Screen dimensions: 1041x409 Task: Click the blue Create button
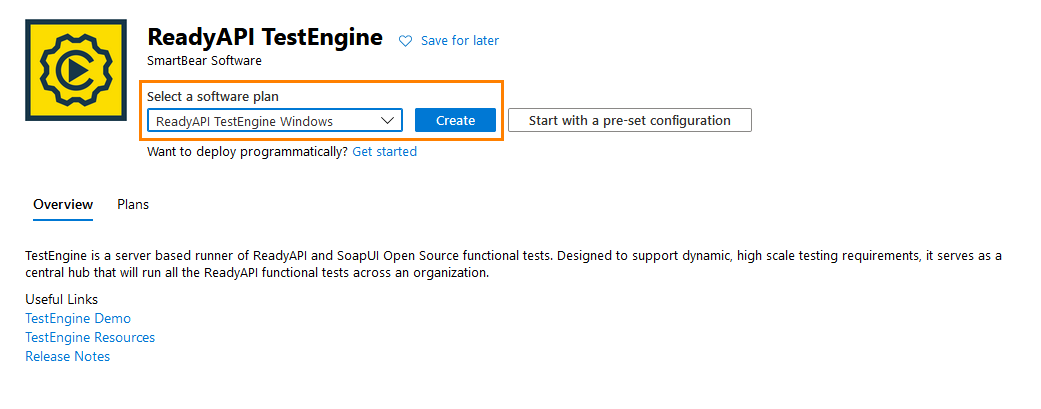[455, 120]
